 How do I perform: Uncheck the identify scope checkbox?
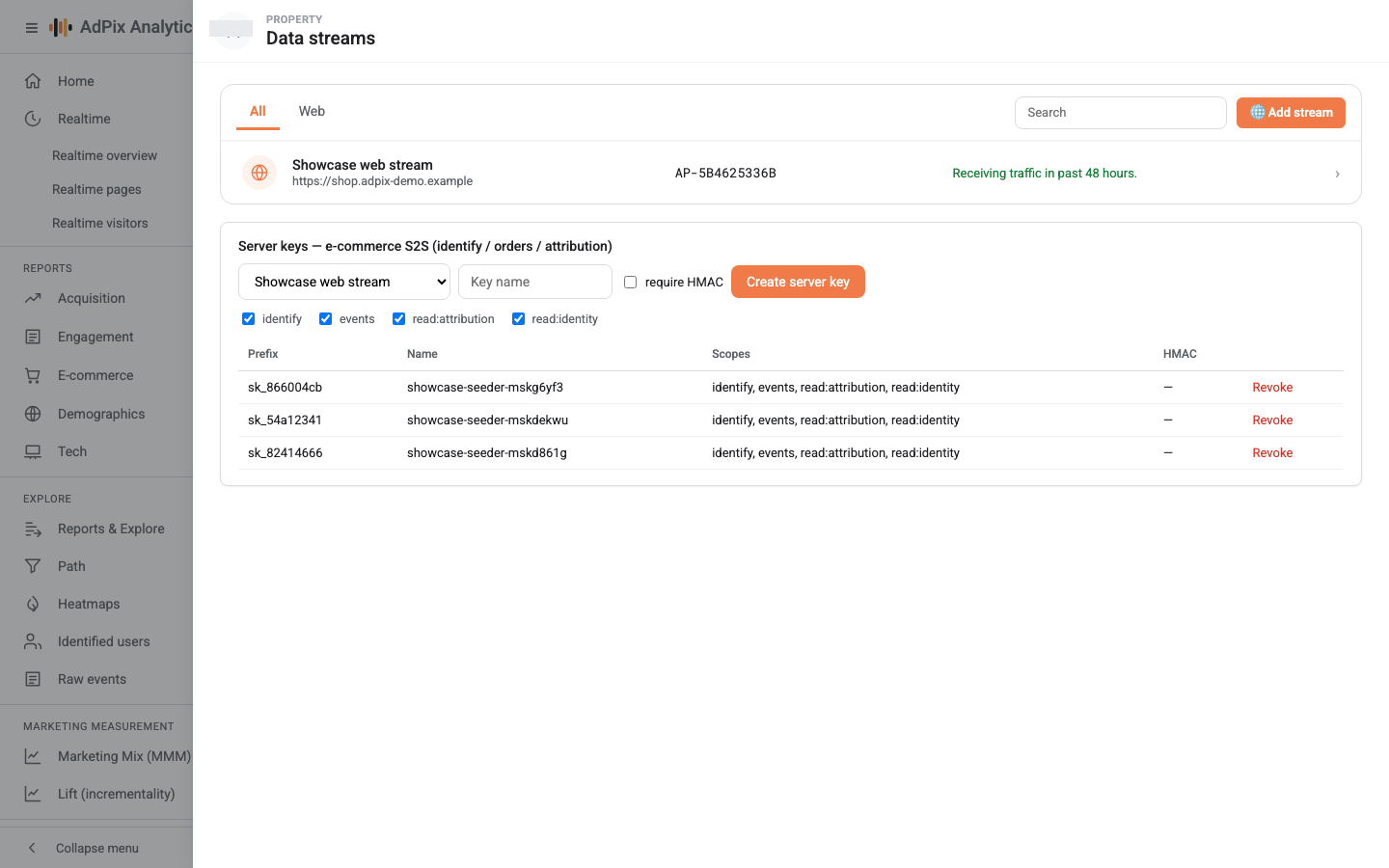point(249,319)
